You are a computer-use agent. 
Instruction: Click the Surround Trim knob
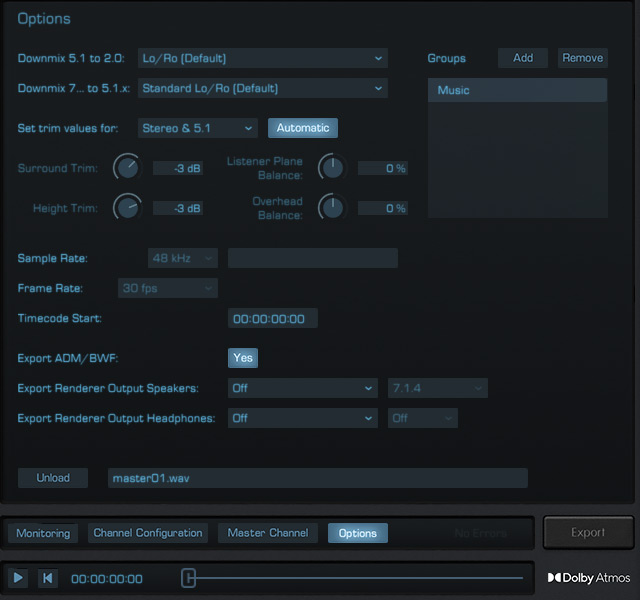pyautogui.click(x=127, y=168)
